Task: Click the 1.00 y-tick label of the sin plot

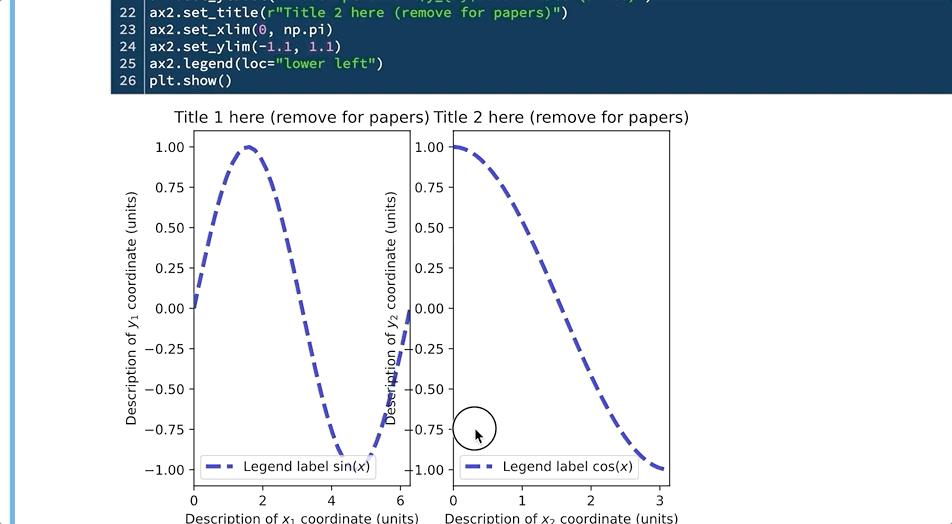Action: tap(169, 147)
